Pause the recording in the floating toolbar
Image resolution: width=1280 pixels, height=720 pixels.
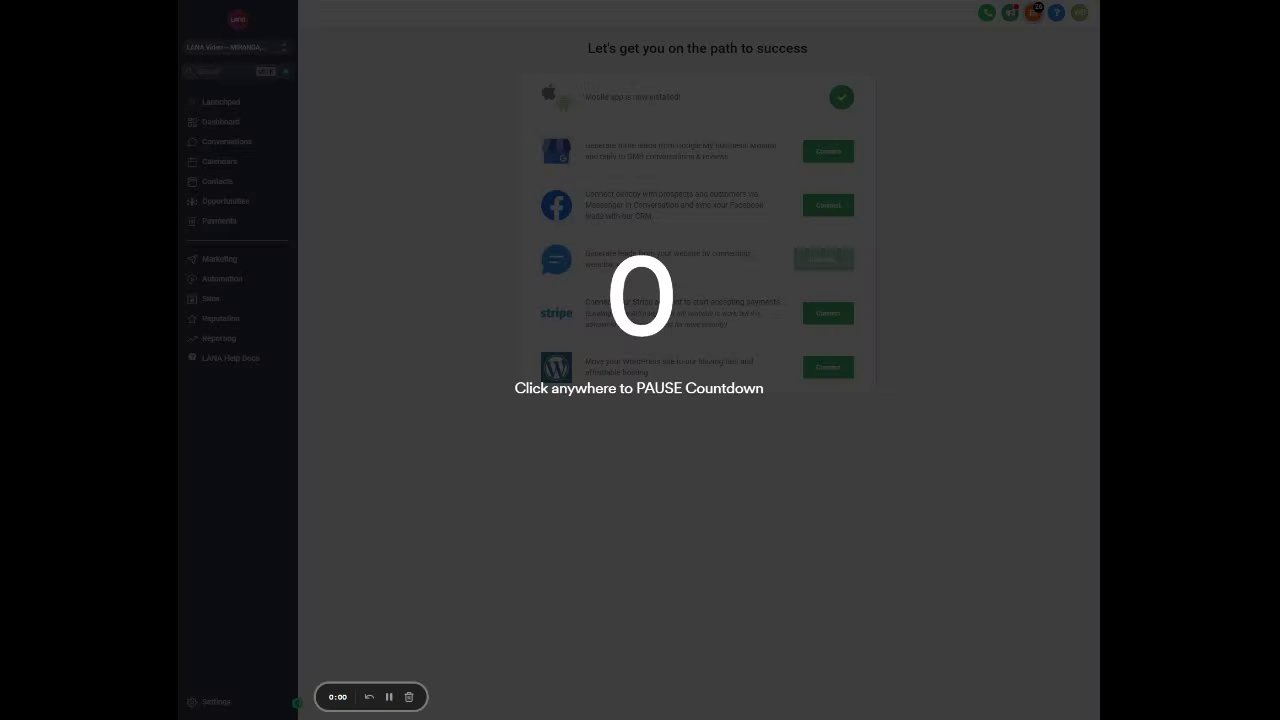click(x=389, y=697)
